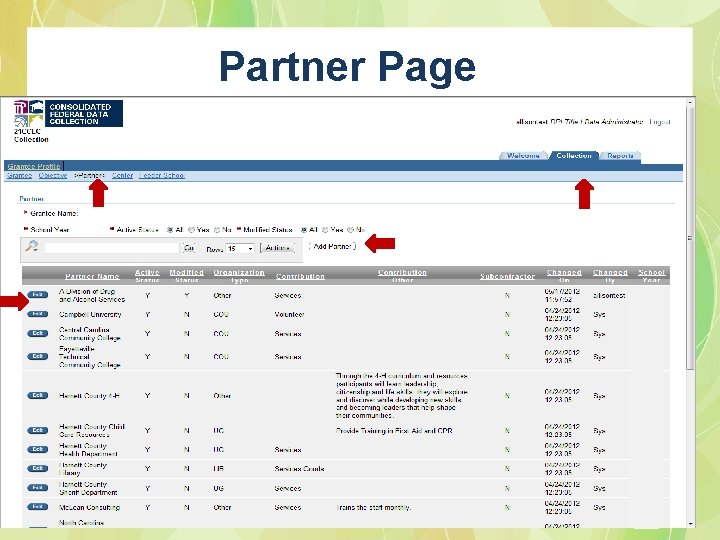Click the Logout link
The width and height of the screenshot is (720, 540).
click(x=660, y=122)
